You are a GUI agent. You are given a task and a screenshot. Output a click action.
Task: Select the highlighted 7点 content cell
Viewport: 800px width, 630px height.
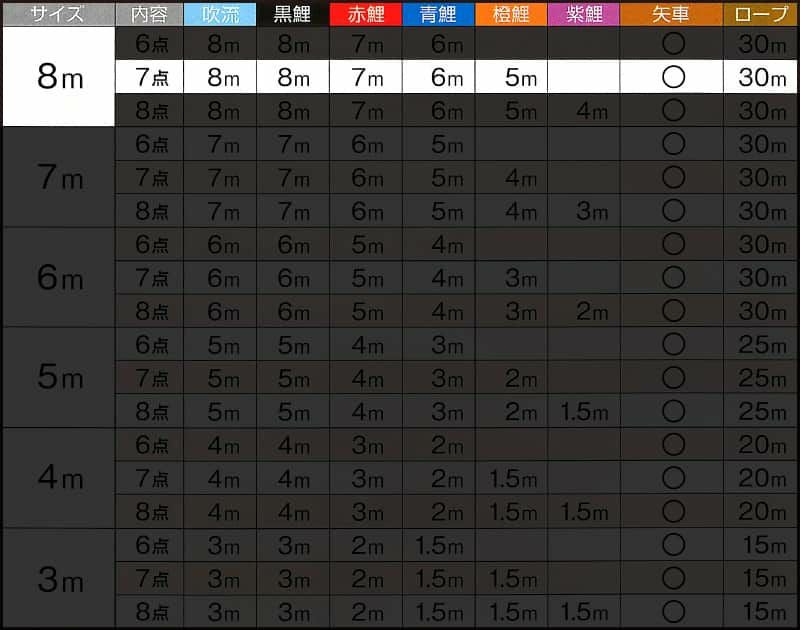click(149, 77)
